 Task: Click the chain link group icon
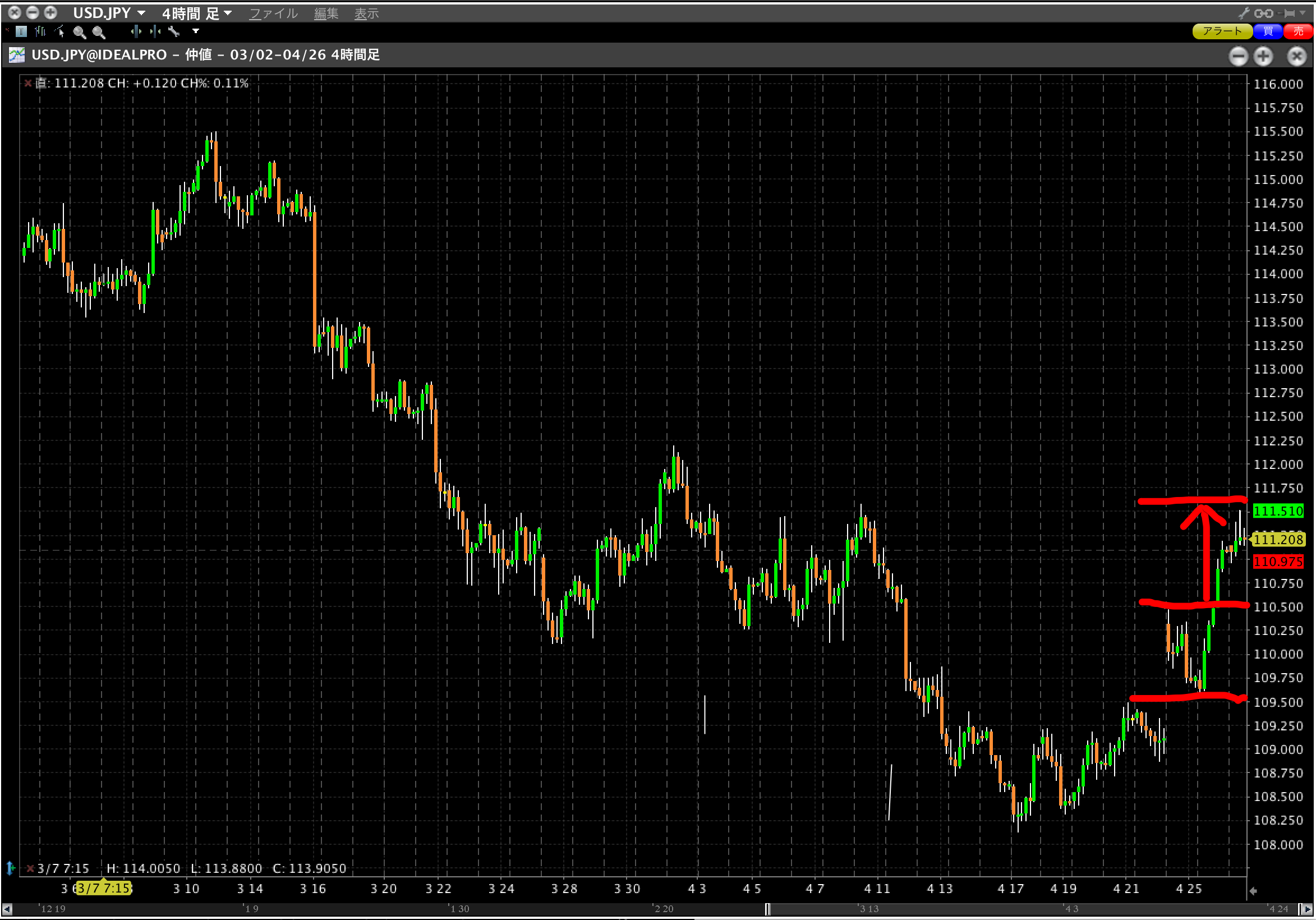[1263, 13]
